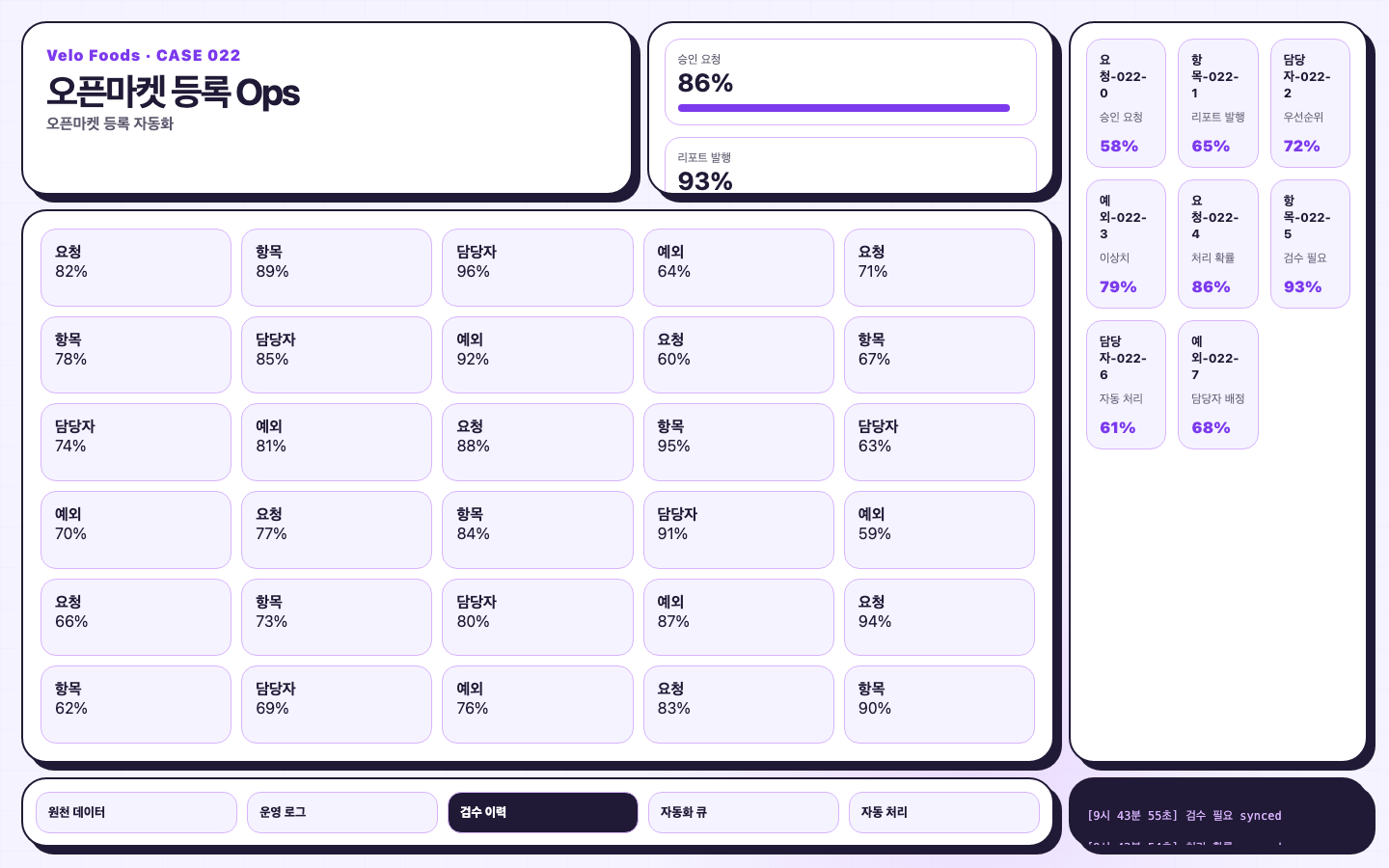This screenshot has height=868, width=1389.
Task: Select the 담당자 96% tile
Action: click(x=537, y=267)
